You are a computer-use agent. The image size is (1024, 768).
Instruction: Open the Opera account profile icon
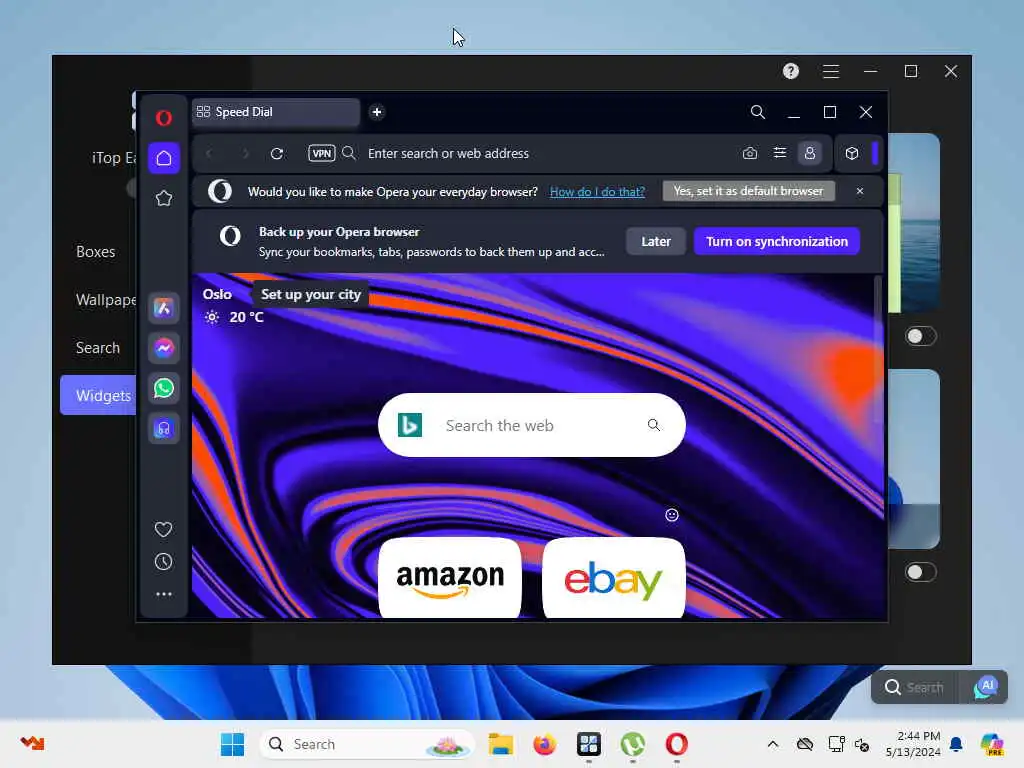coord(810,153)
